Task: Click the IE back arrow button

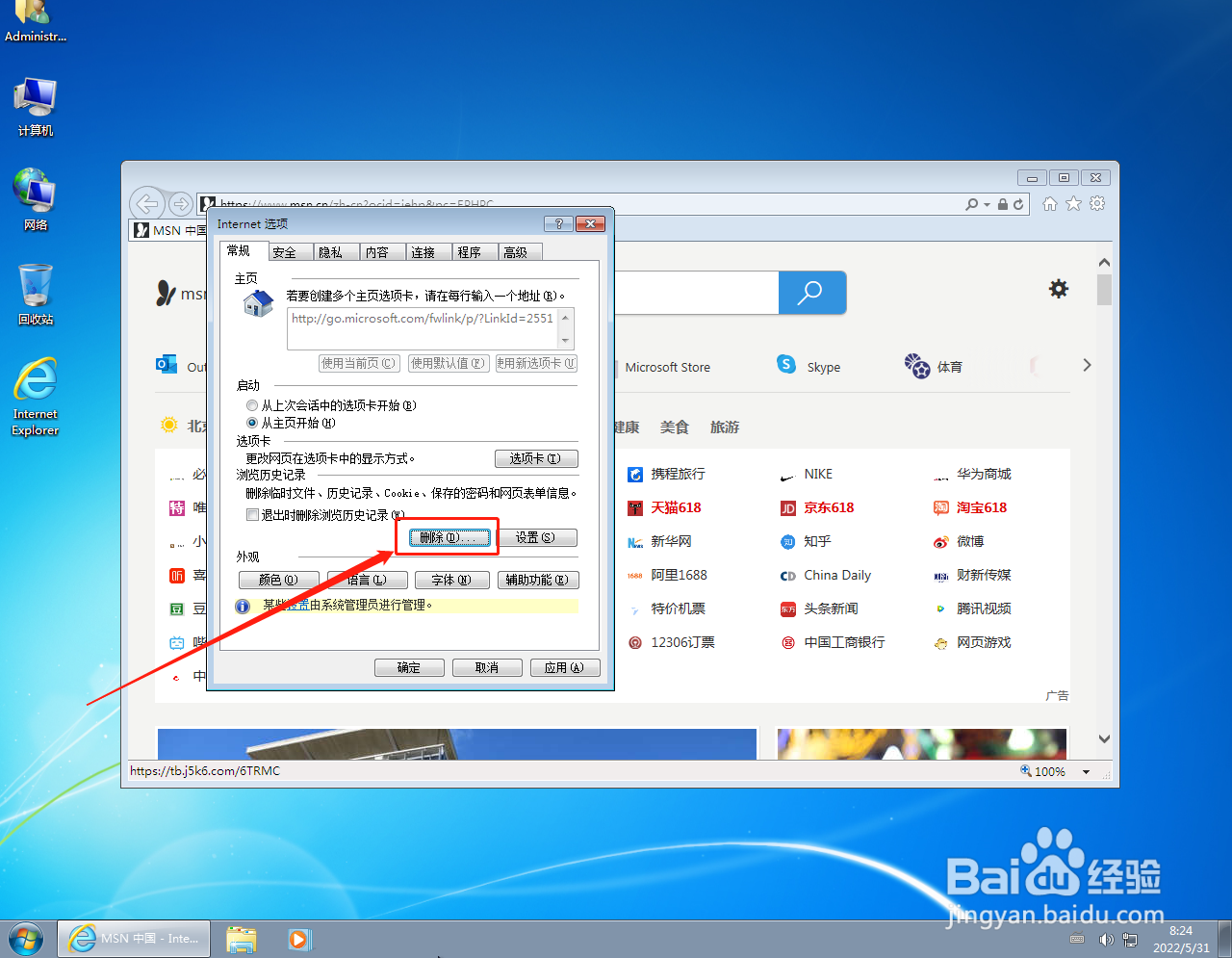Action: click(x=146, y=203)
